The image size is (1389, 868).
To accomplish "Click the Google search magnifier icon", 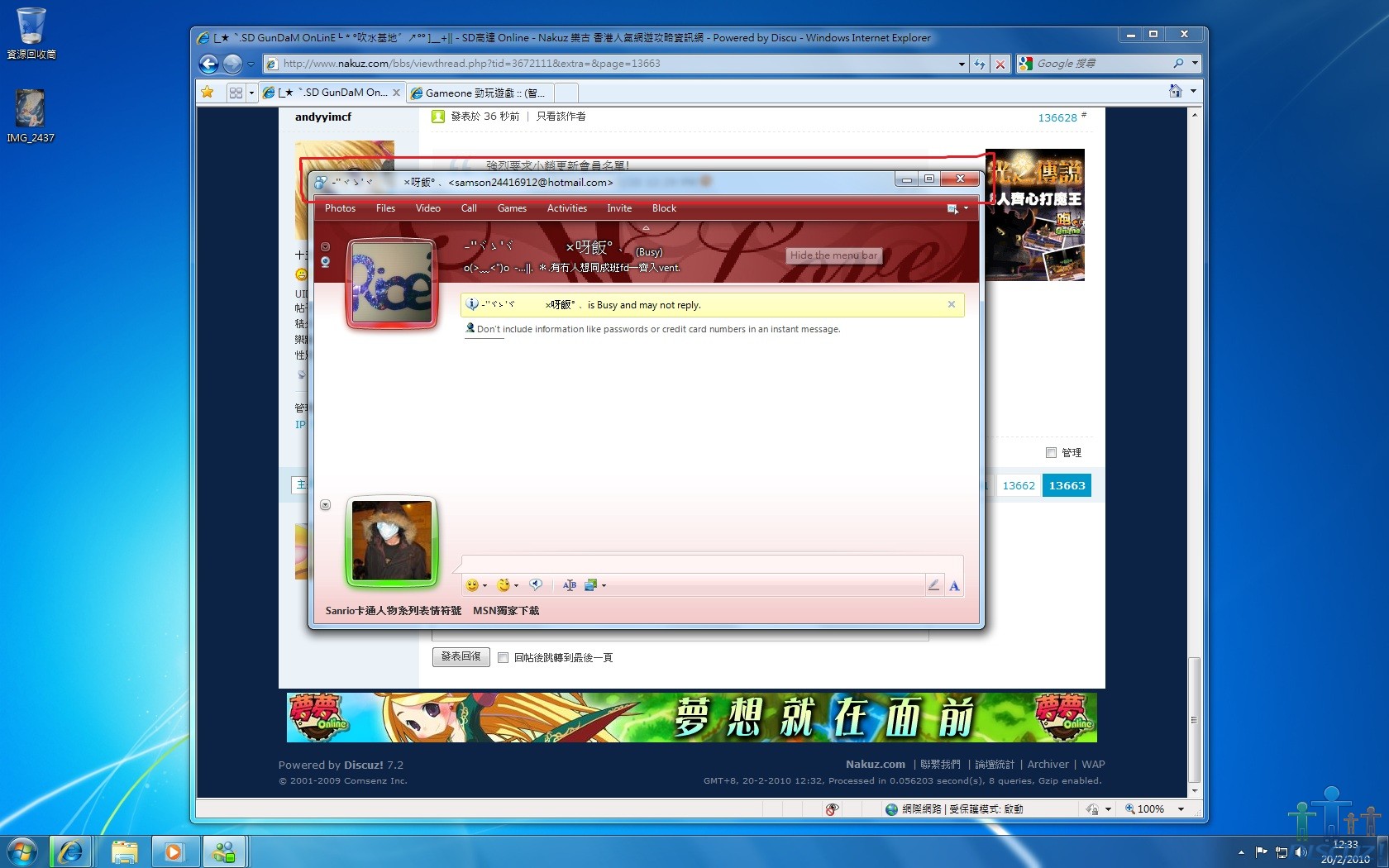I will tap(1178, 64).
